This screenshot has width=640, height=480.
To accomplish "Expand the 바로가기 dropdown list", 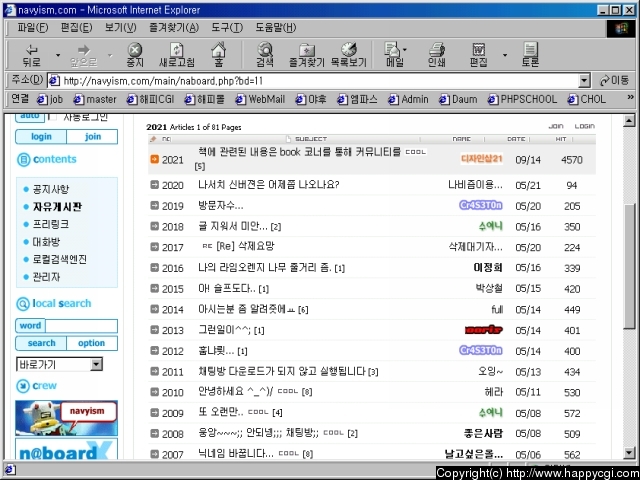I will tap(96, 364).
